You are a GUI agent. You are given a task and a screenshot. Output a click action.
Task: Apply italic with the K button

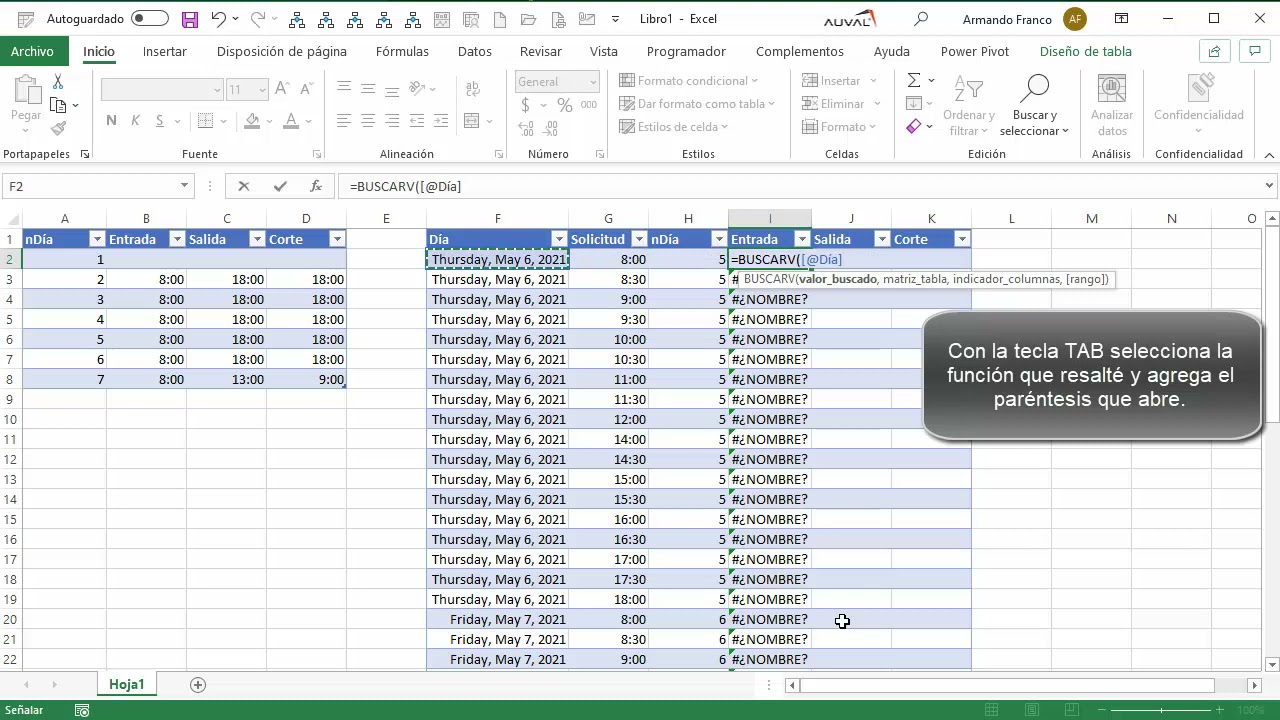tap(135, 121)
